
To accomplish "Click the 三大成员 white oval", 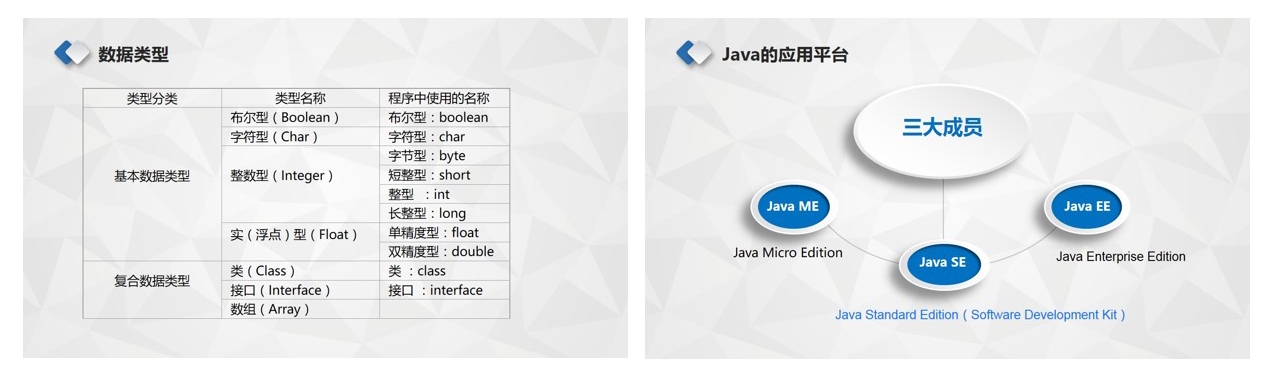I will click(x=942, y=129).
